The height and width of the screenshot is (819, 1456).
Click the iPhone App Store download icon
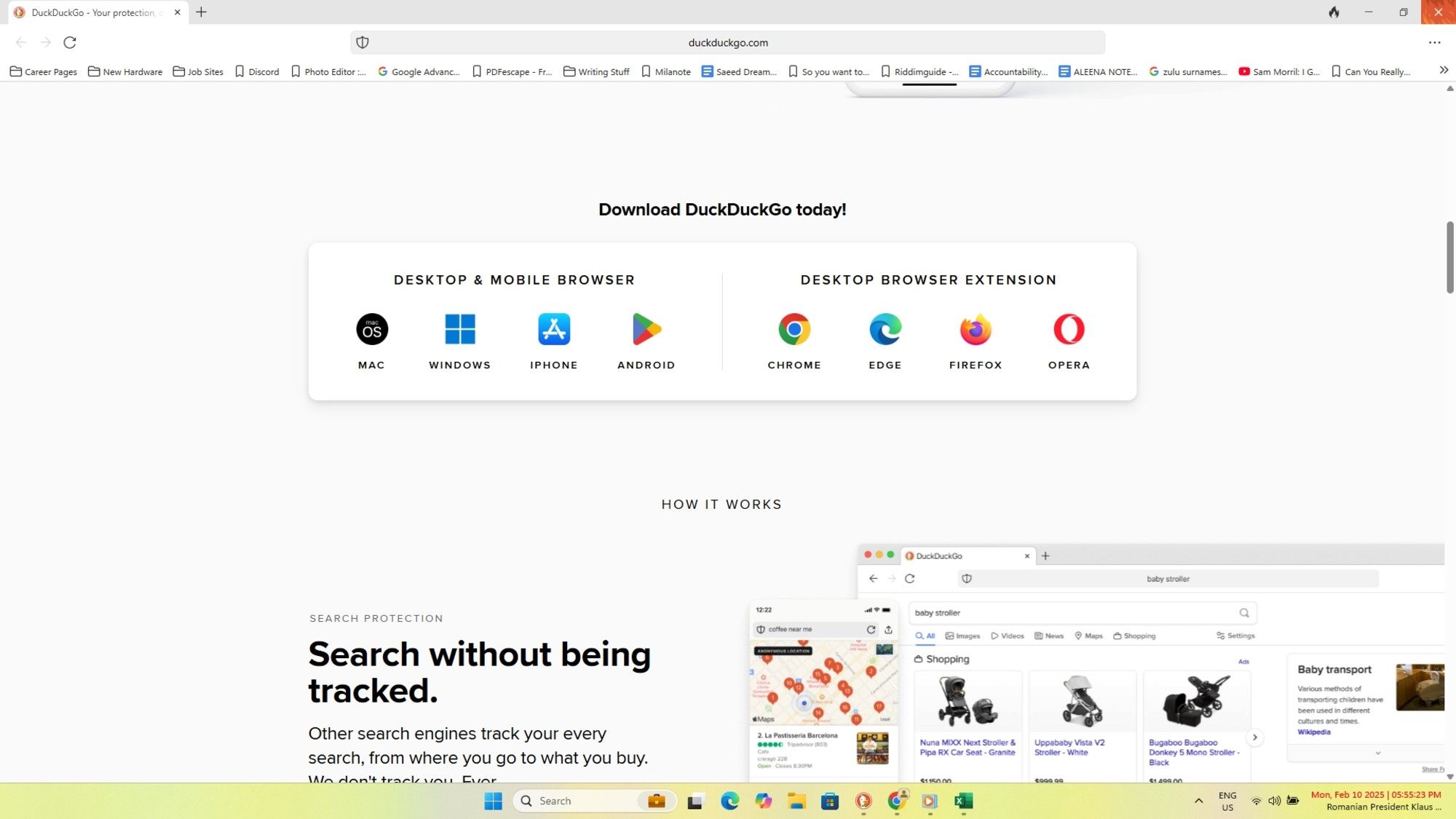click(553, 329)
